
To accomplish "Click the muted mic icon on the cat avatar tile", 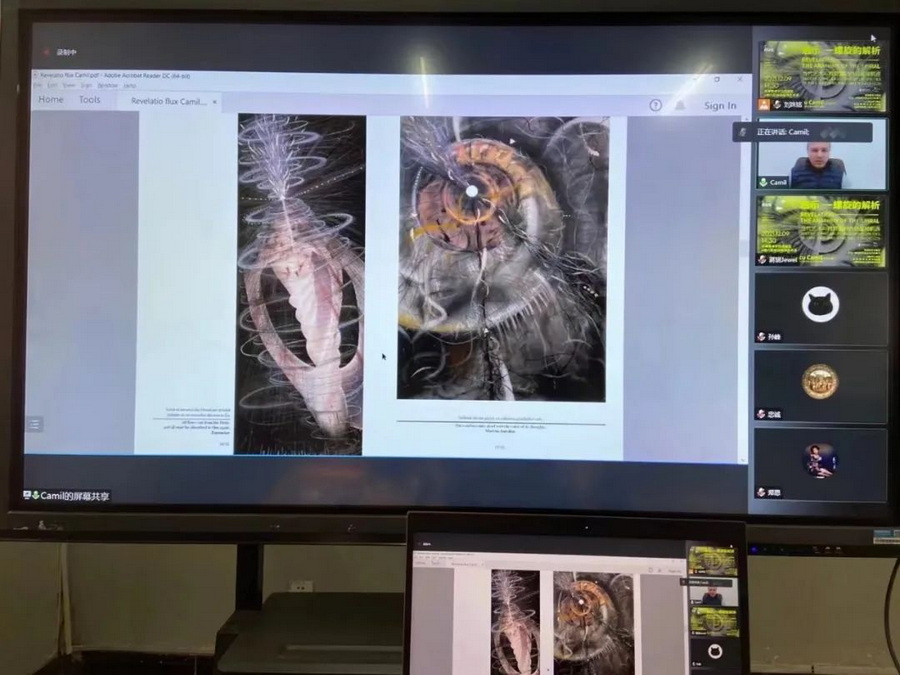I will pos(761,337).
